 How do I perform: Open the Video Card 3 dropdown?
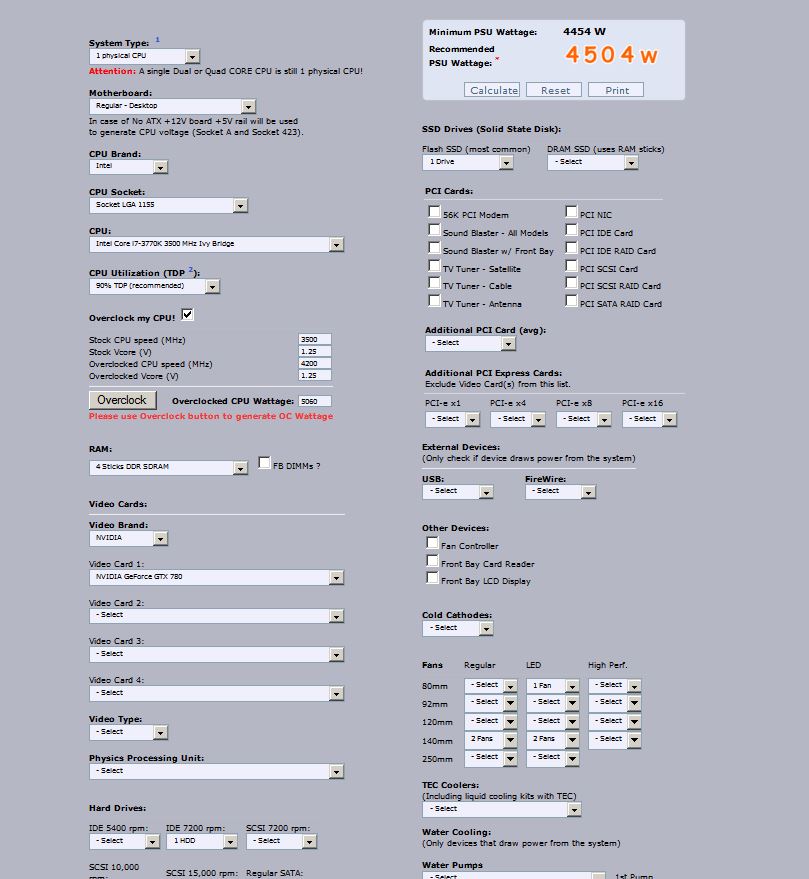click(x=216, y=655)
